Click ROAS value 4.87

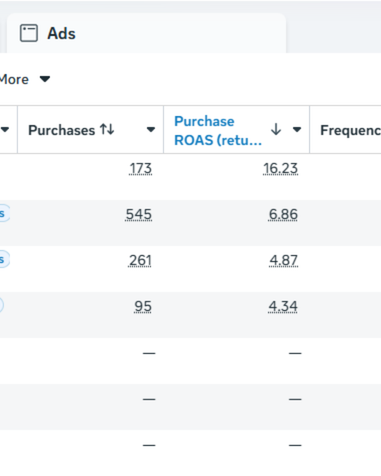pyautogui.click(x=283, y=261)
